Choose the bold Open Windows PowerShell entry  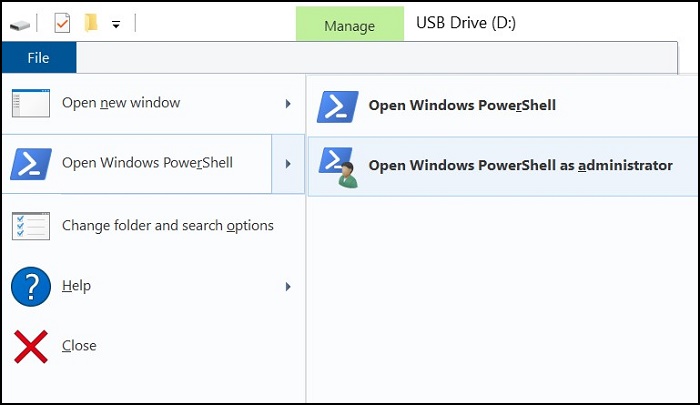(x=462, y=105)
